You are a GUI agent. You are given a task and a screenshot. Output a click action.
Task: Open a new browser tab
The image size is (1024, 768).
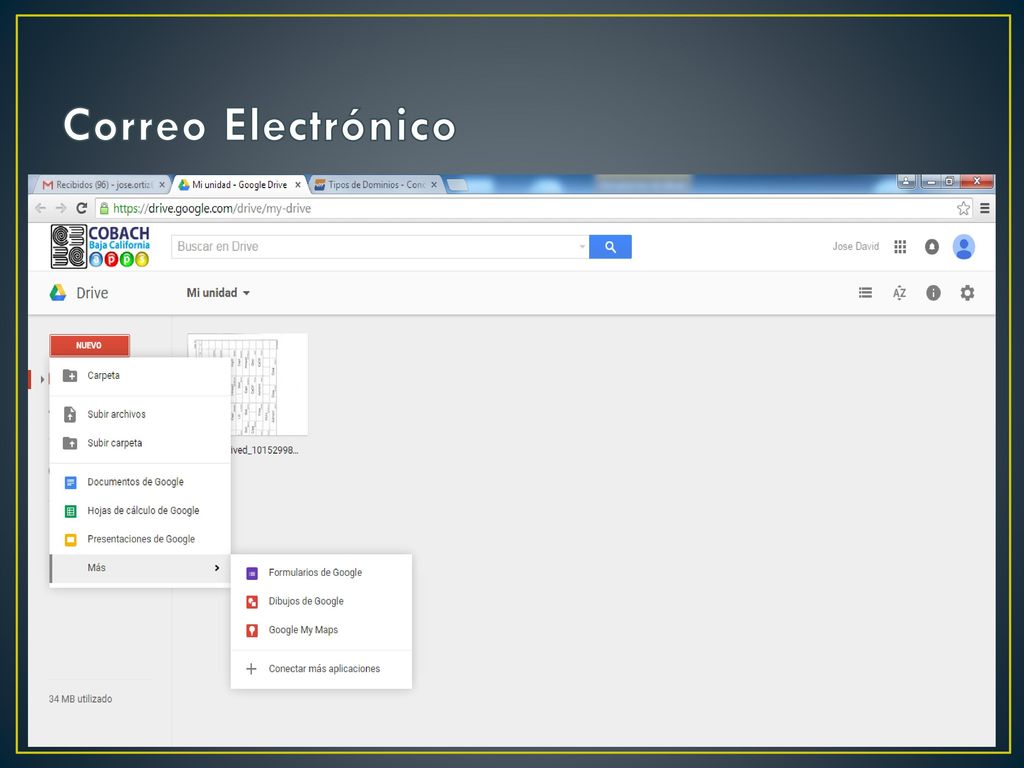pyautogui.click(x=457, y=185)
